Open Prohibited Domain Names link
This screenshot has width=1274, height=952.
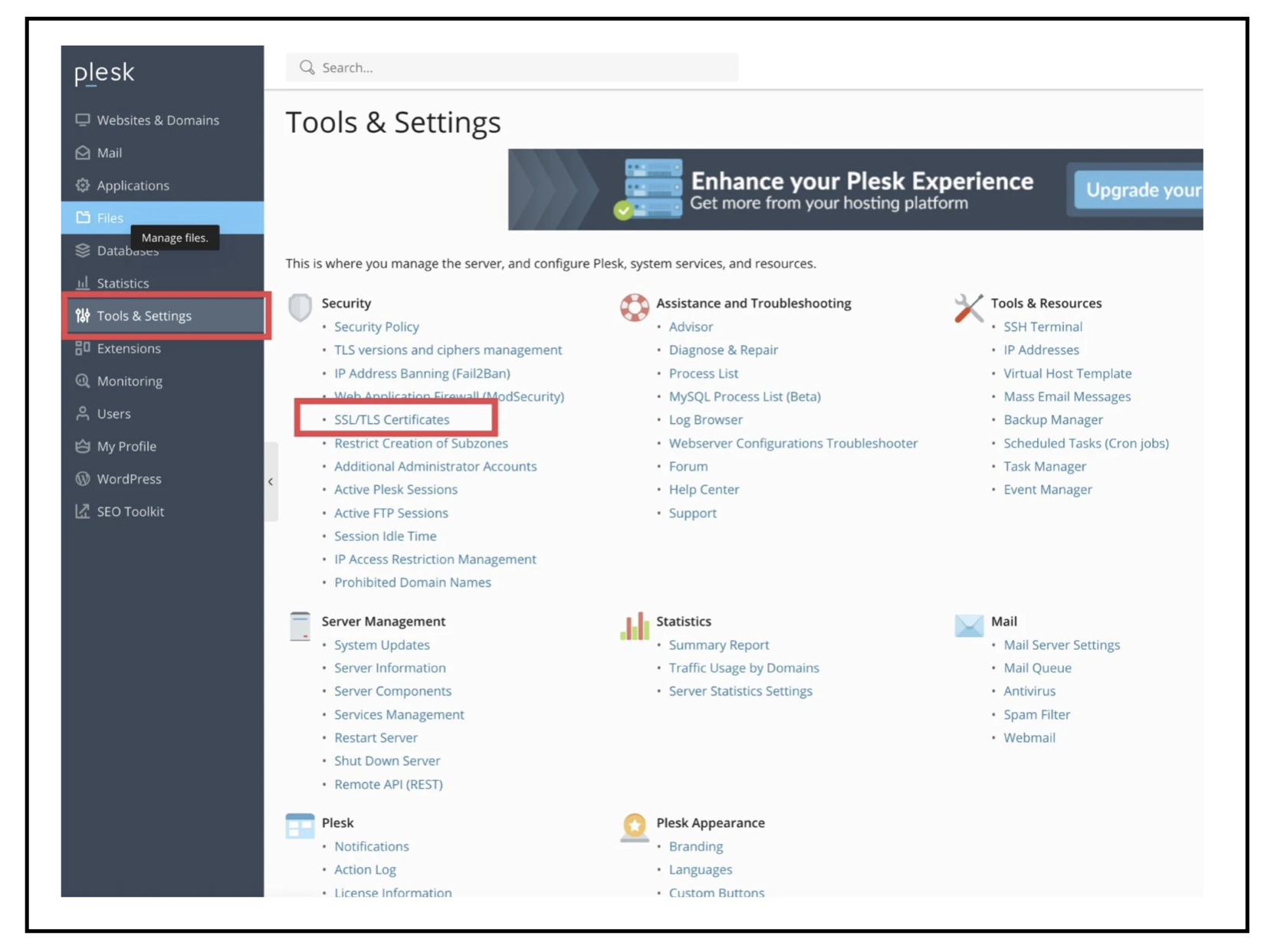pos(412,582)
